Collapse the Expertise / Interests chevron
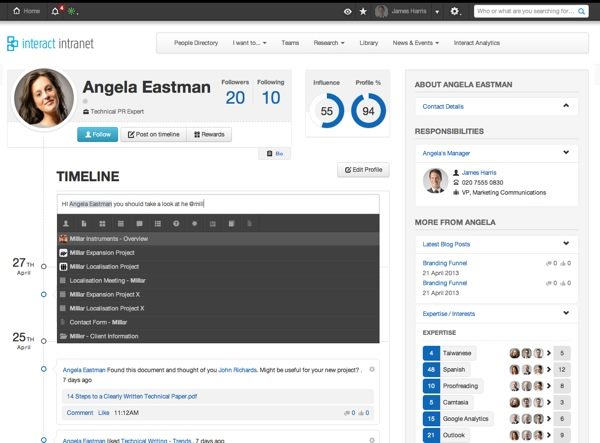600x443 pixels. point(566,313)
